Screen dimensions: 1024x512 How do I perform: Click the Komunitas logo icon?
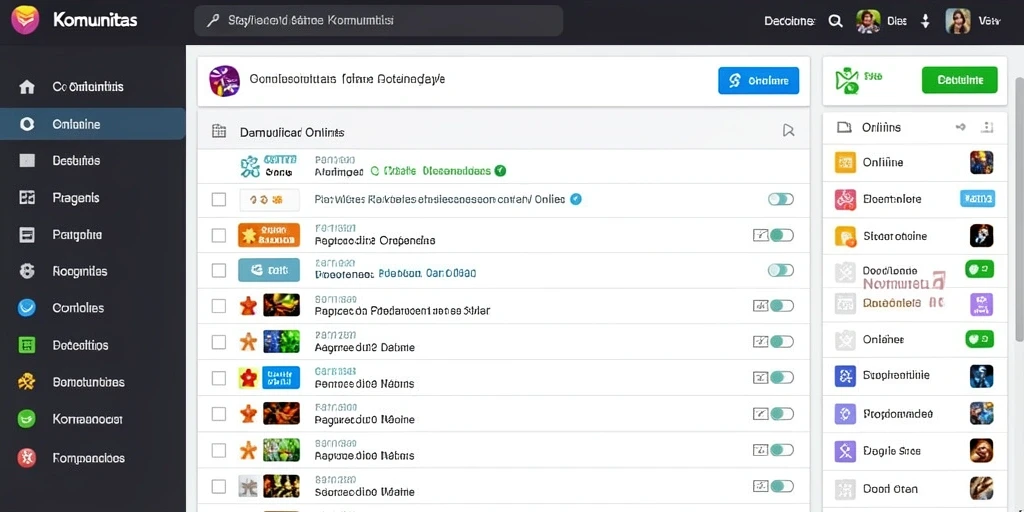point(25,20)
